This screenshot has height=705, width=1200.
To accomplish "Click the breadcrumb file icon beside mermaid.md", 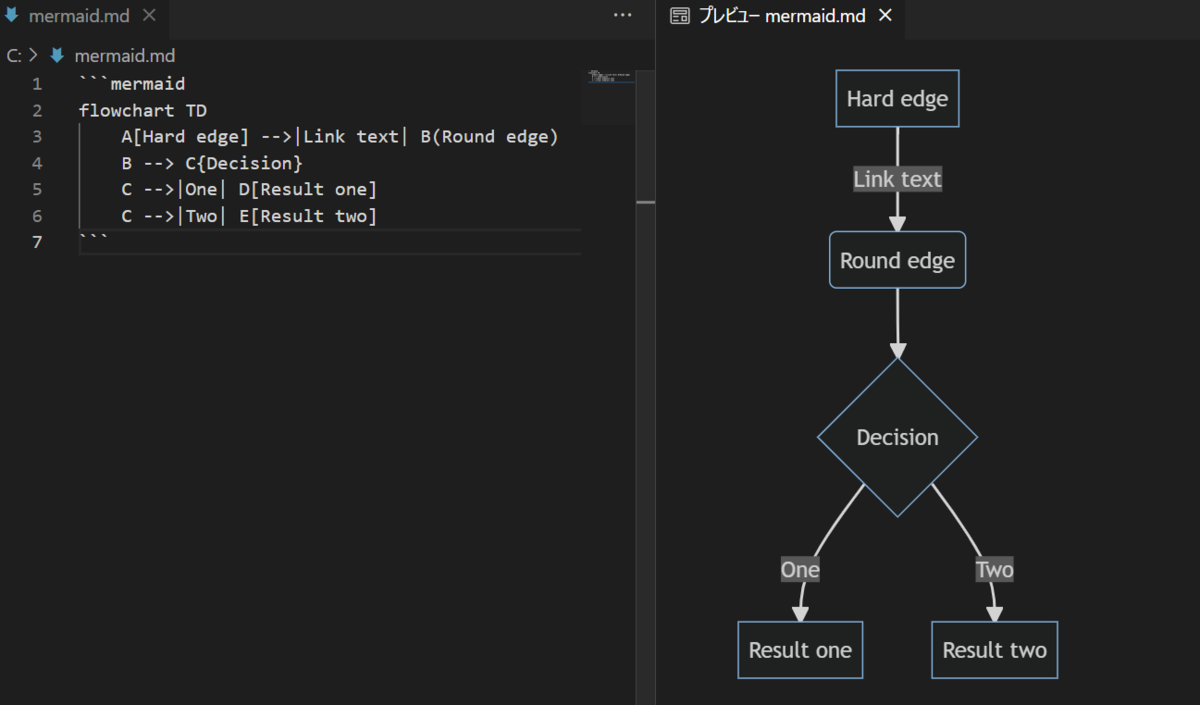I will 57,56.
